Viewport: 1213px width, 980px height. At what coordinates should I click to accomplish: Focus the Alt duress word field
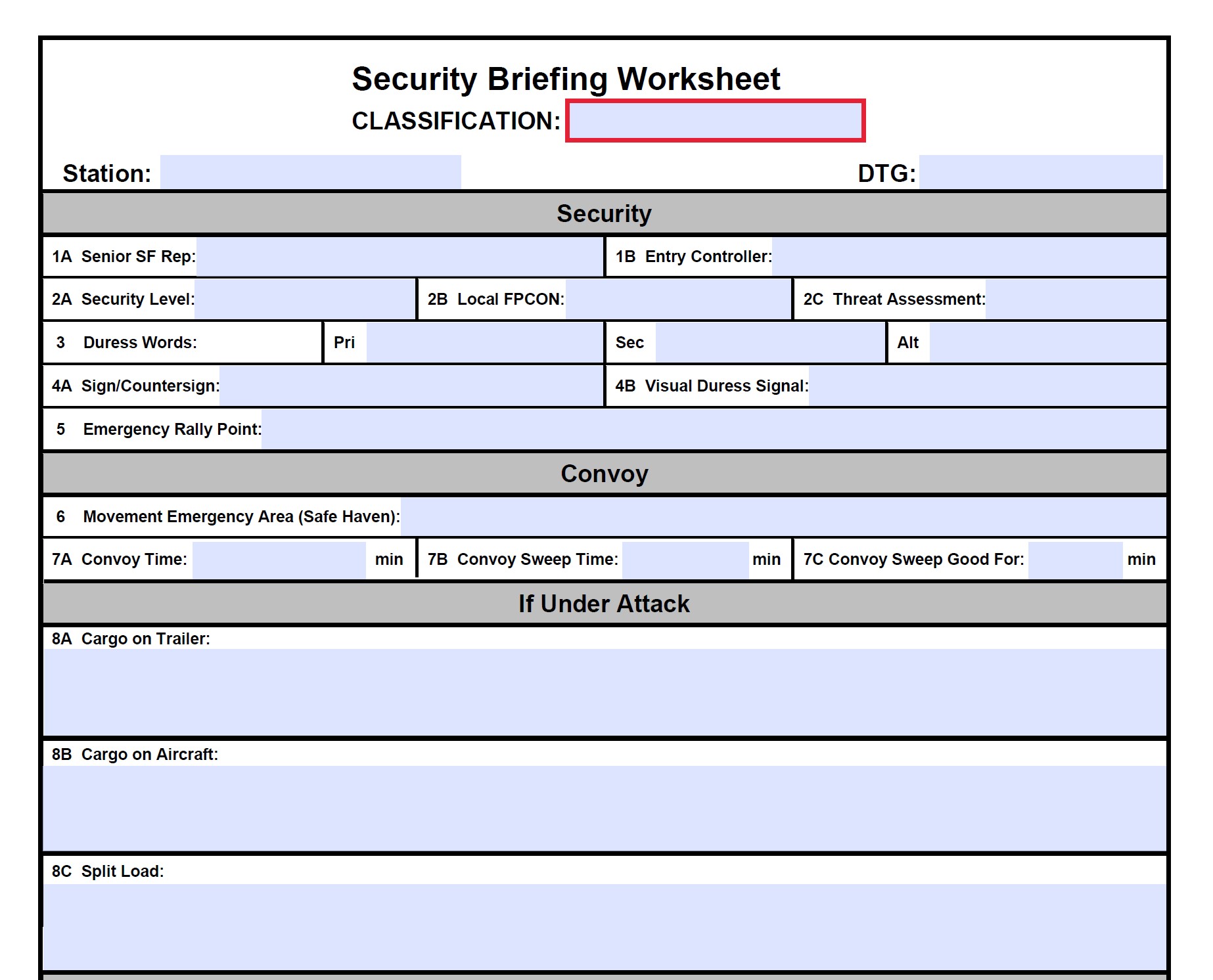(1047, 343)
